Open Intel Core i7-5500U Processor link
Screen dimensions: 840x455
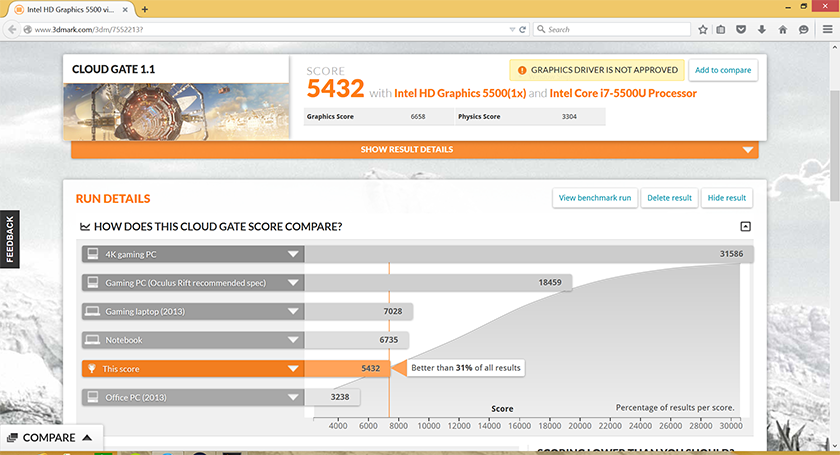(x=623, y=93)
